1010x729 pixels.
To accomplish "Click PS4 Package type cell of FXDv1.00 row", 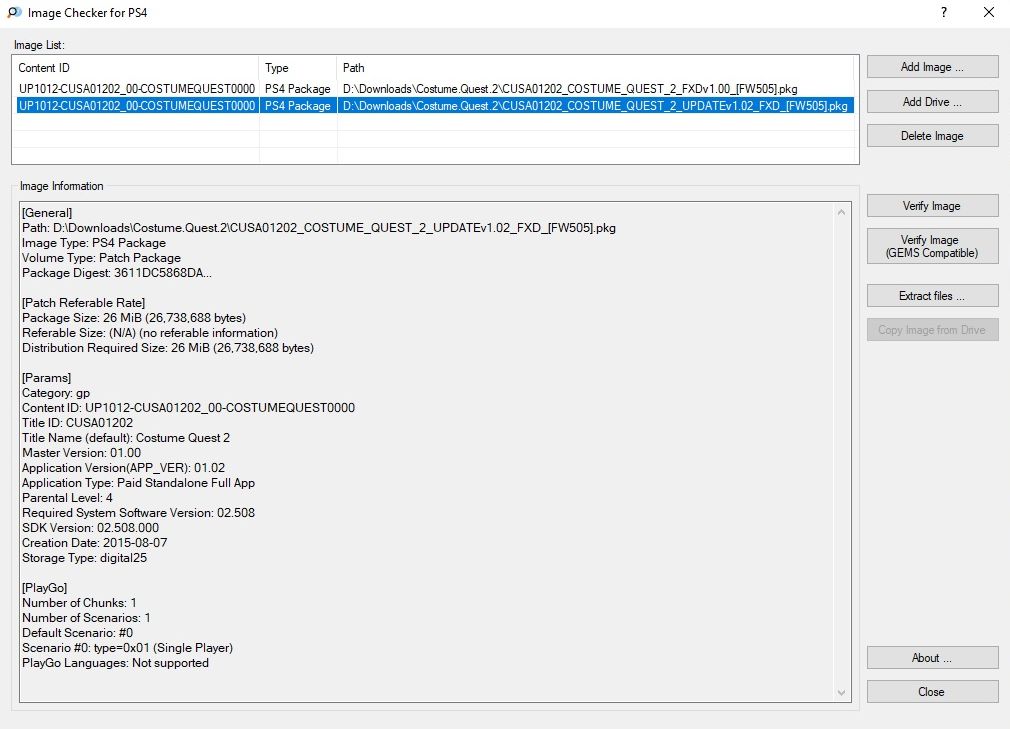I will (x=298, y=89).
